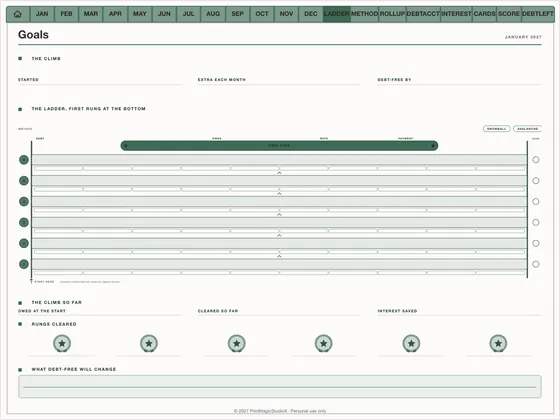This screenshot has height=420, width=560.
Task: Mark rung 6 as done
Action: tap(536, 160)
